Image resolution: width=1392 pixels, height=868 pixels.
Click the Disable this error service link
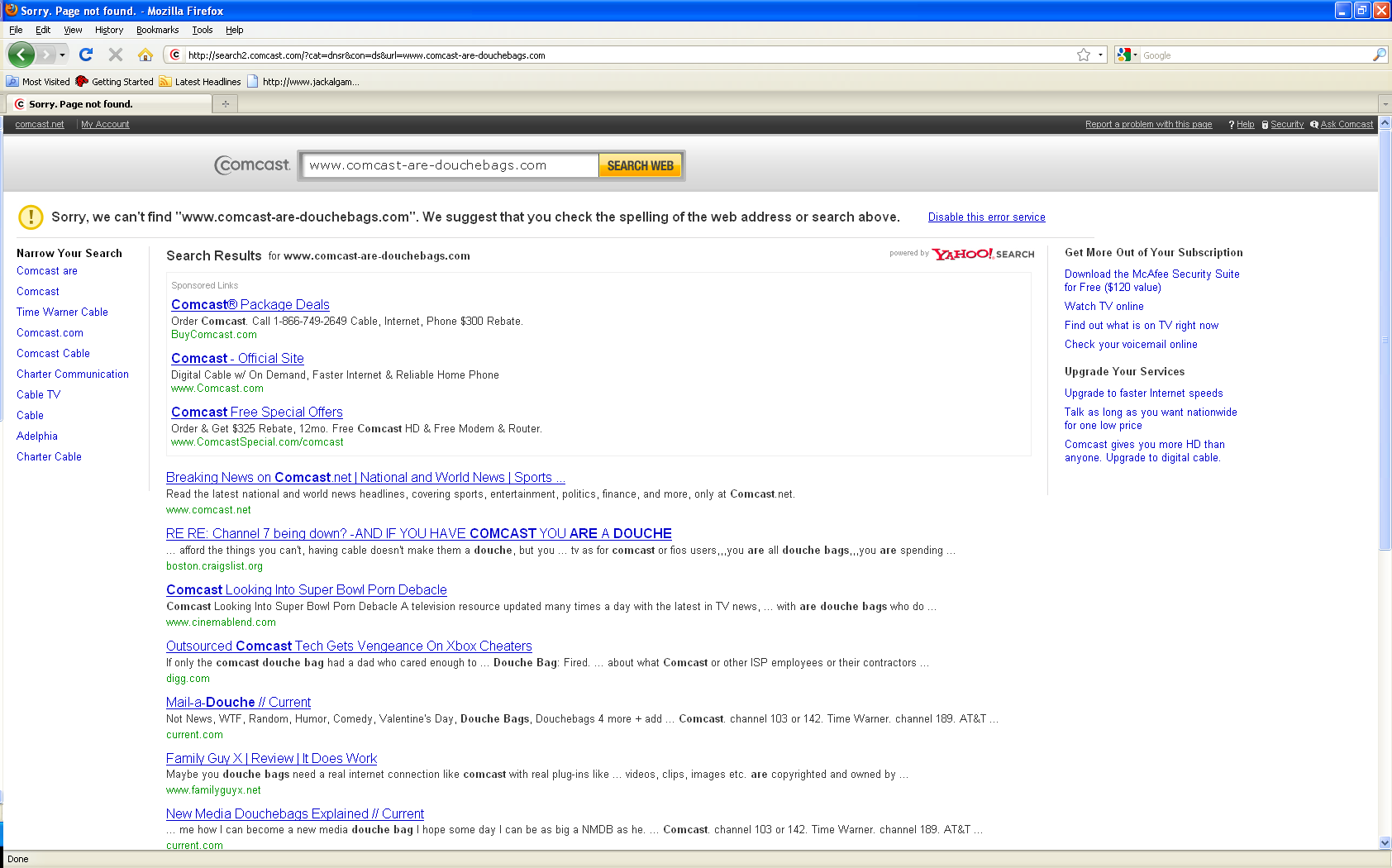986,217
